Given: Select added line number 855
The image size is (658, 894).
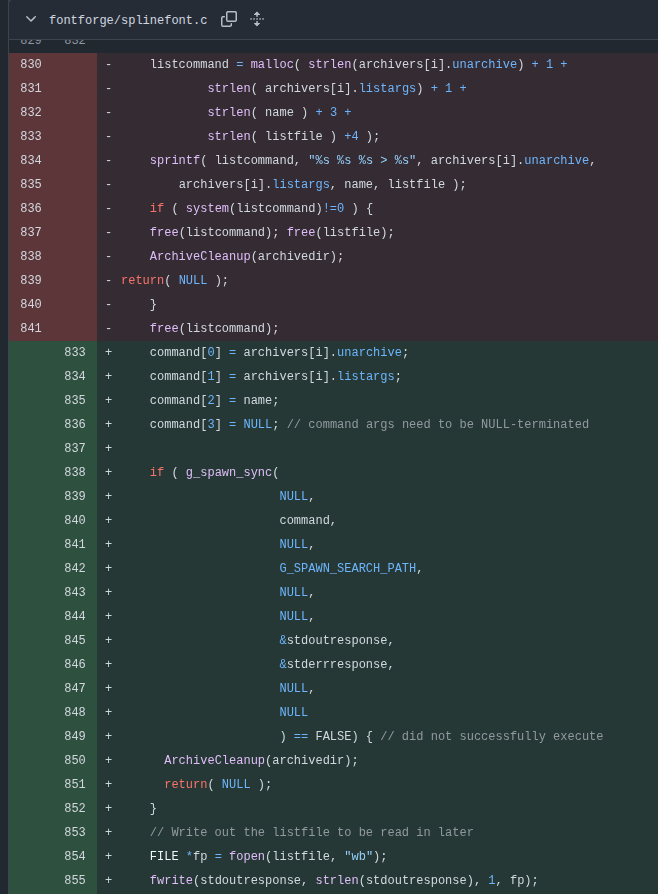Looking at the screenshot, I should click(75, 880).
